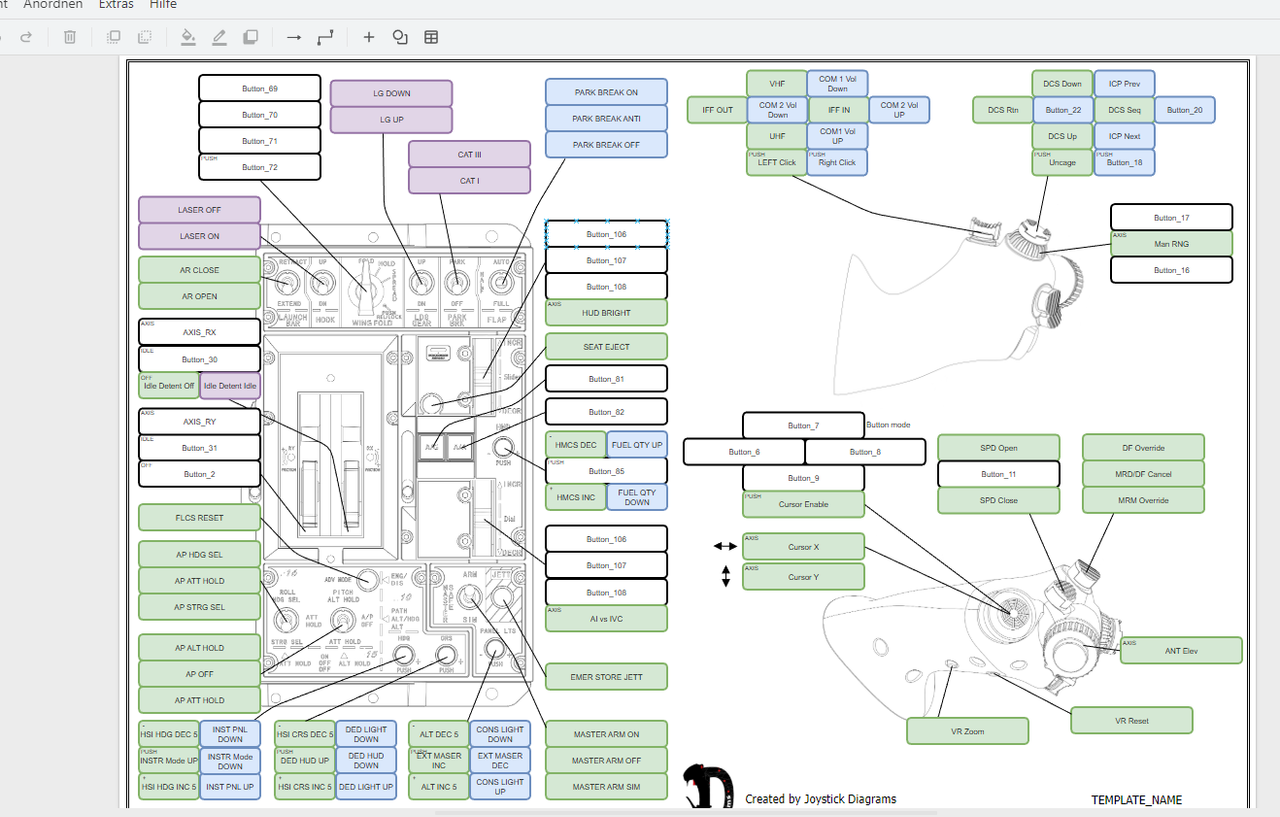
Task: Click the IFF OUT box
Action: (717, 110)
